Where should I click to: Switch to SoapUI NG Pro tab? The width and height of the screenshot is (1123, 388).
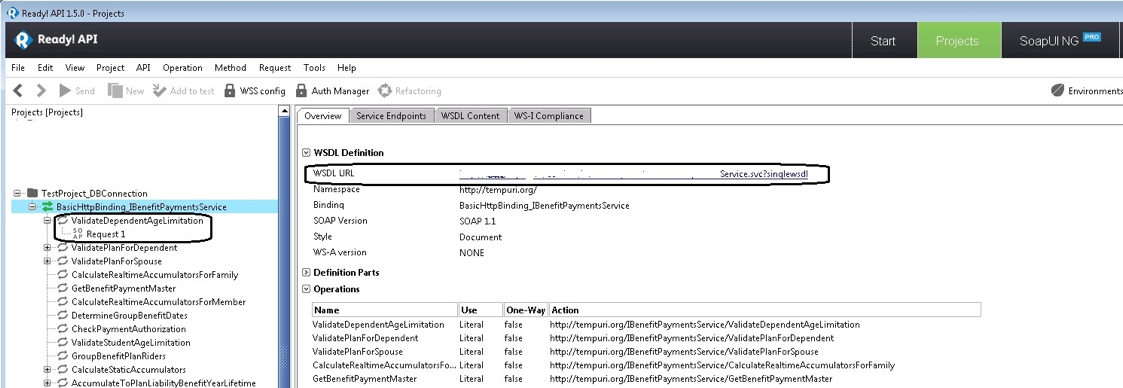click(1060, 41)
